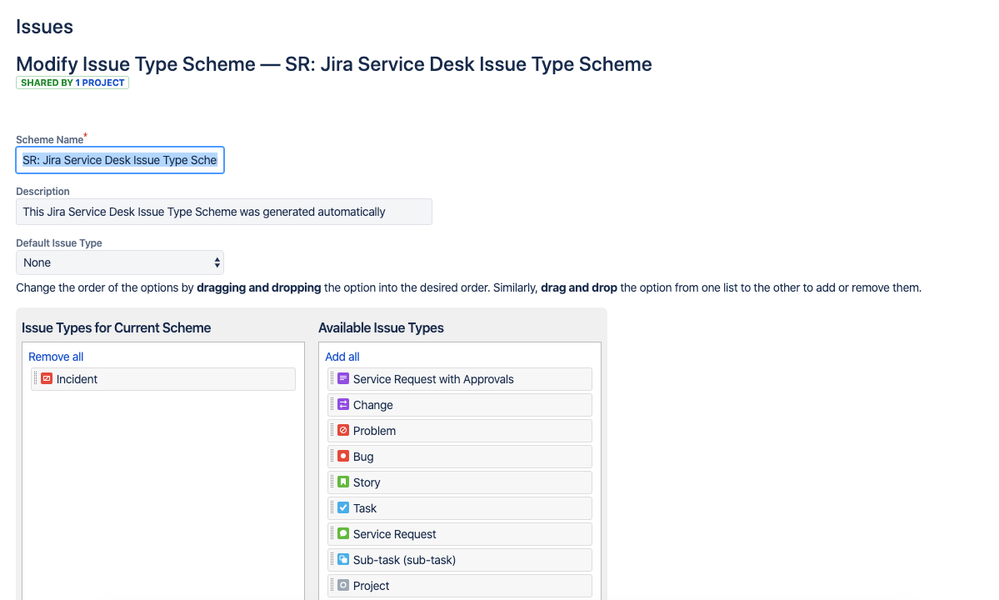The height and width of the screenshot is (600, 999).
Task: Select the Sub-task (sub-task) list entry
Action: tap(459, 559)
